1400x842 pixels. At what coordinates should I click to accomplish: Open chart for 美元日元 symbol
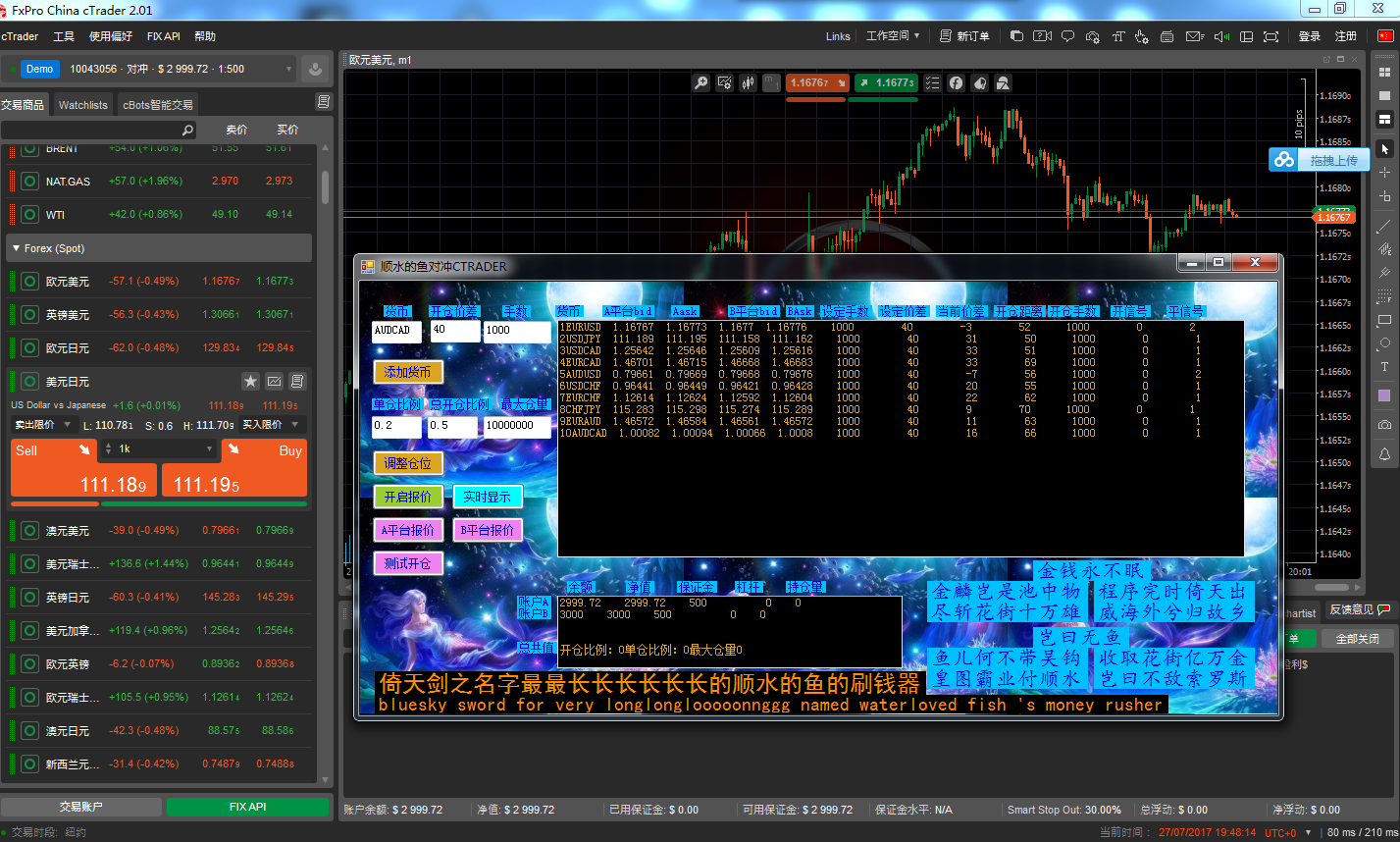275,381
